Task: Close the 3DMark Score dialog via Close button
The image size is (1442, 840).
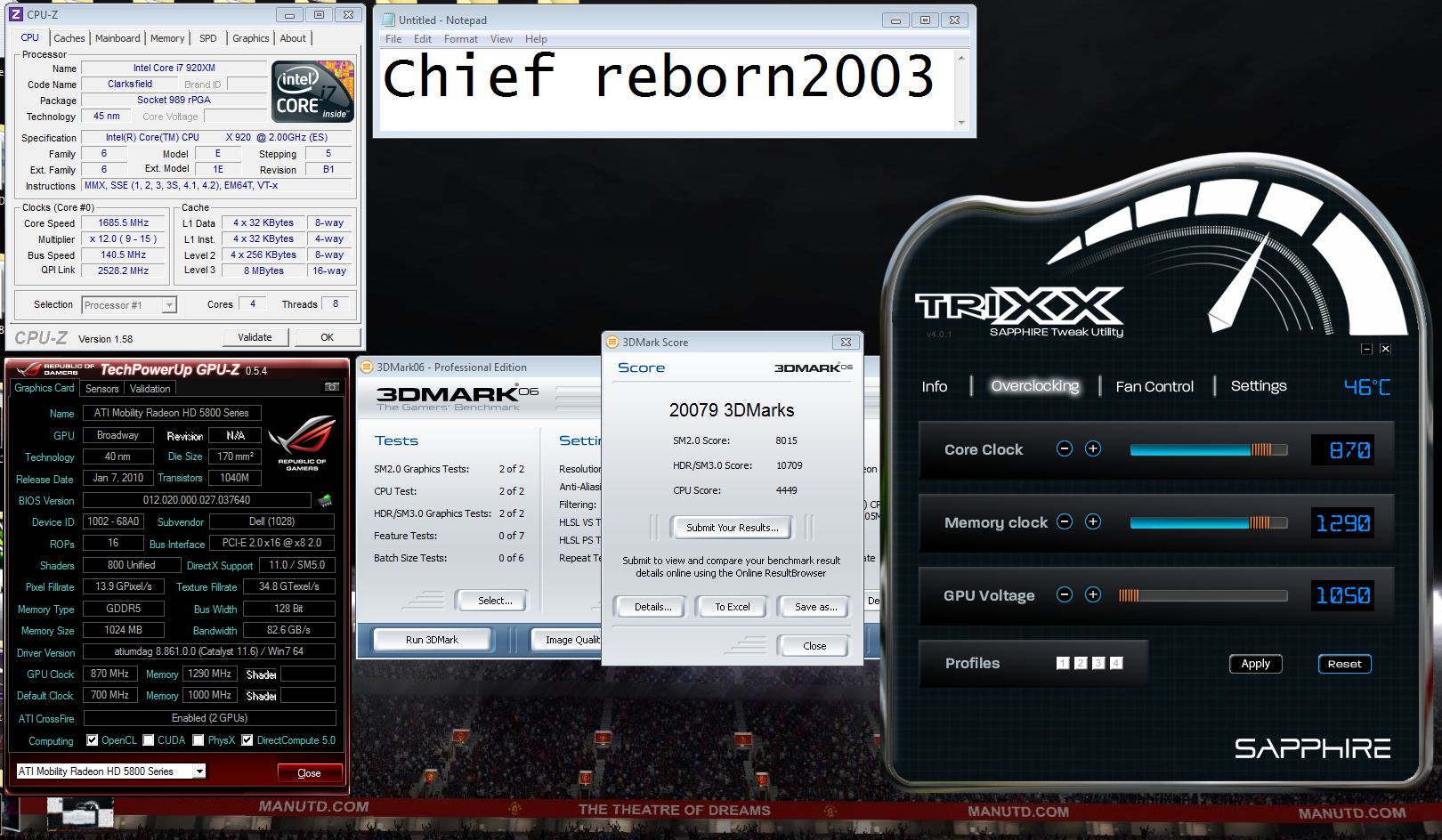Action: pos(814,646)
